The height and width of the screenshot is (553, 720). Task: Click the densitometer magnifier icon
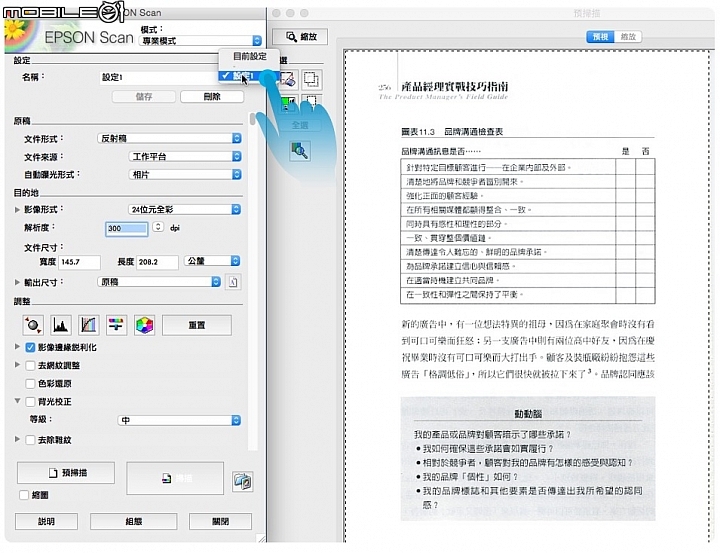pyautogui.click(x=299, y=151)
